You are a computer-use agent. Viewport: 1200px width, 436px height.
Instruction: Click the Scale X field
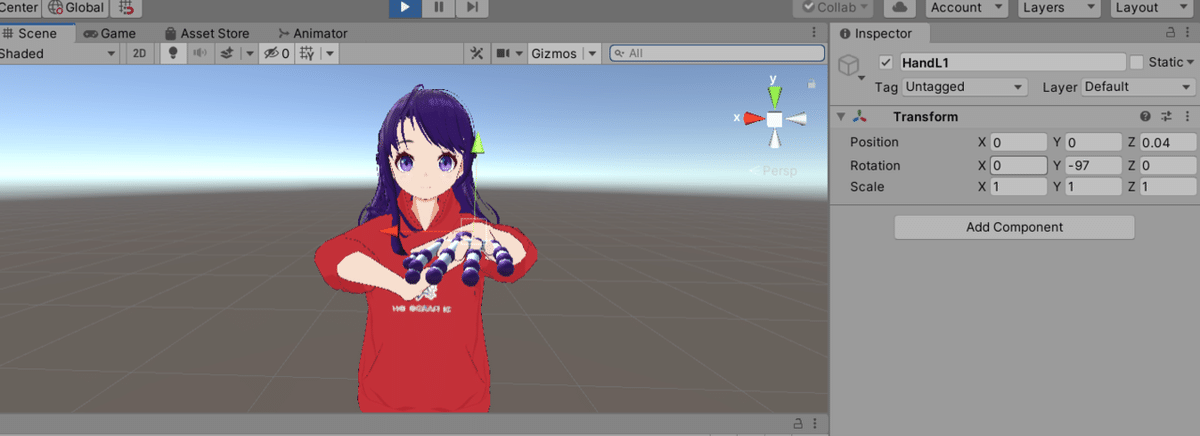click(x=1019, y=187)
